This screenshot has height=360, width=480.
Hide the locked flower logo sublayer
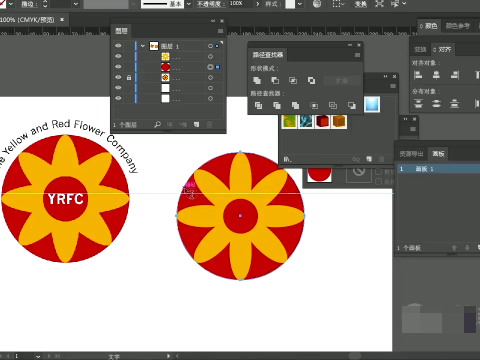[118, 77]
